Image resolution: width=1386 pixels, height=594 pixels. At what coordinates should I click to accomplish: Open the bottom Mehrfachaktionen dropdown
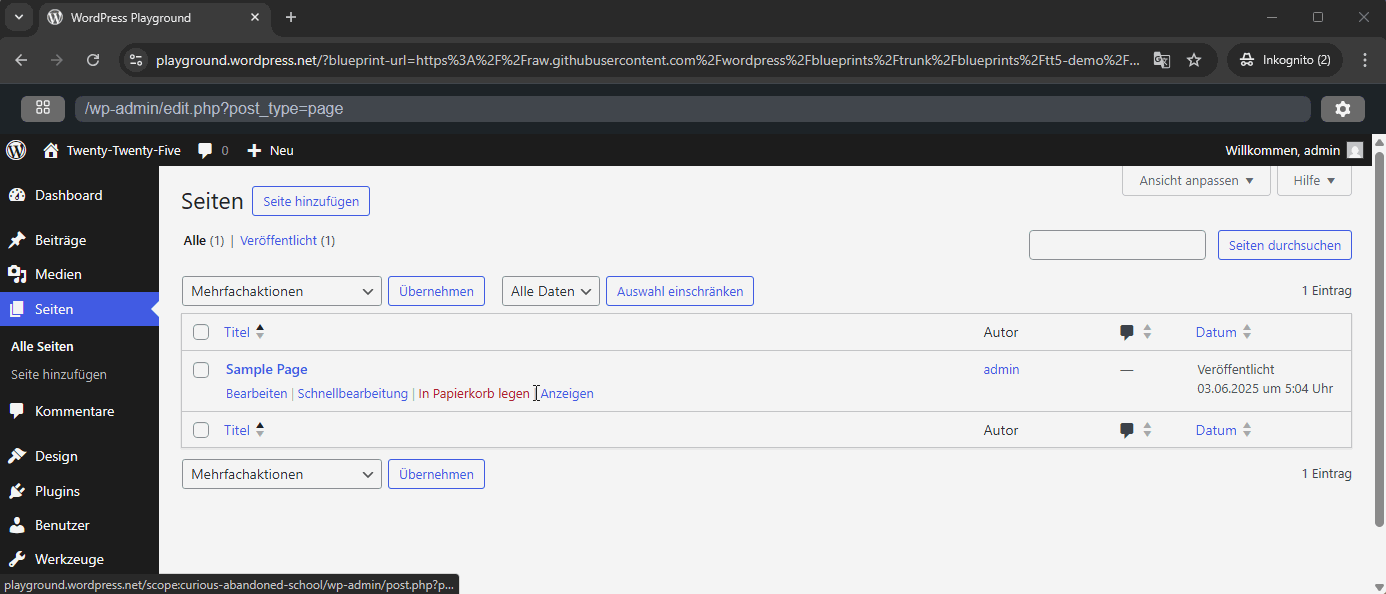[282, 474]
